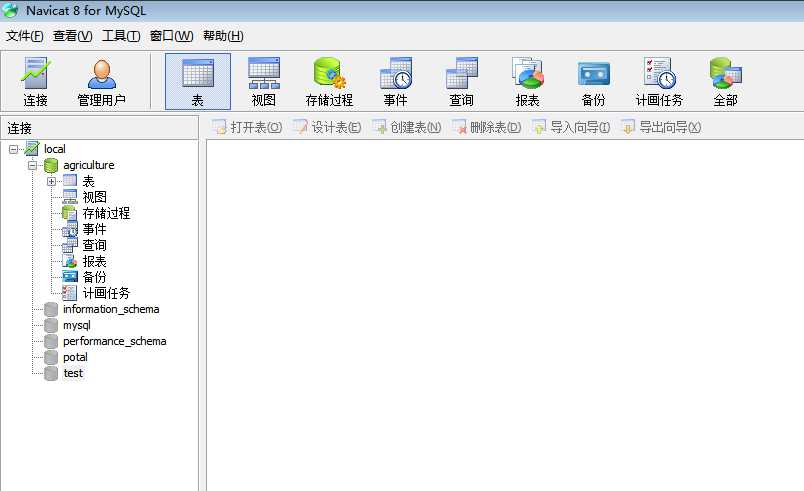The height and width of the screenshot is (491, 804).
Task: Open the 窗口(W) menu
Action: pos(171,36)
